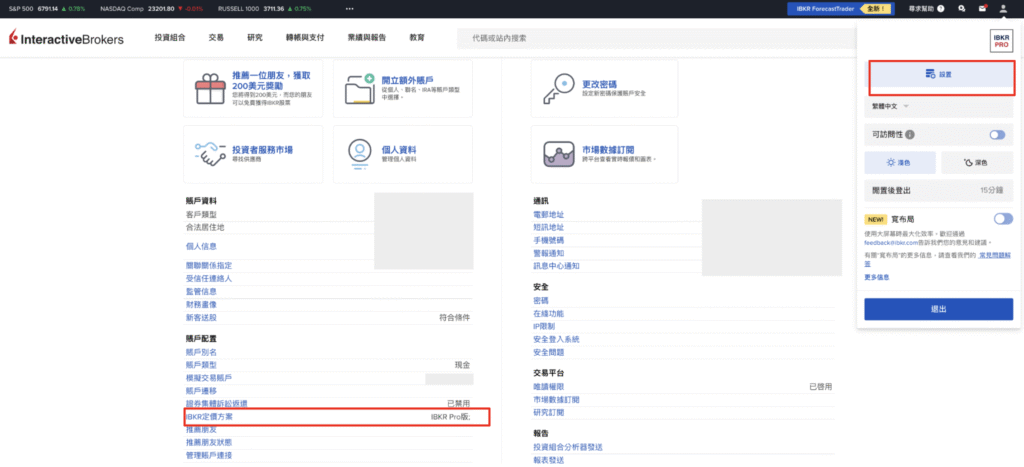Screen dimensions: 1024x467
Task: Click the 設置 settings button
Action: (938, 74)
